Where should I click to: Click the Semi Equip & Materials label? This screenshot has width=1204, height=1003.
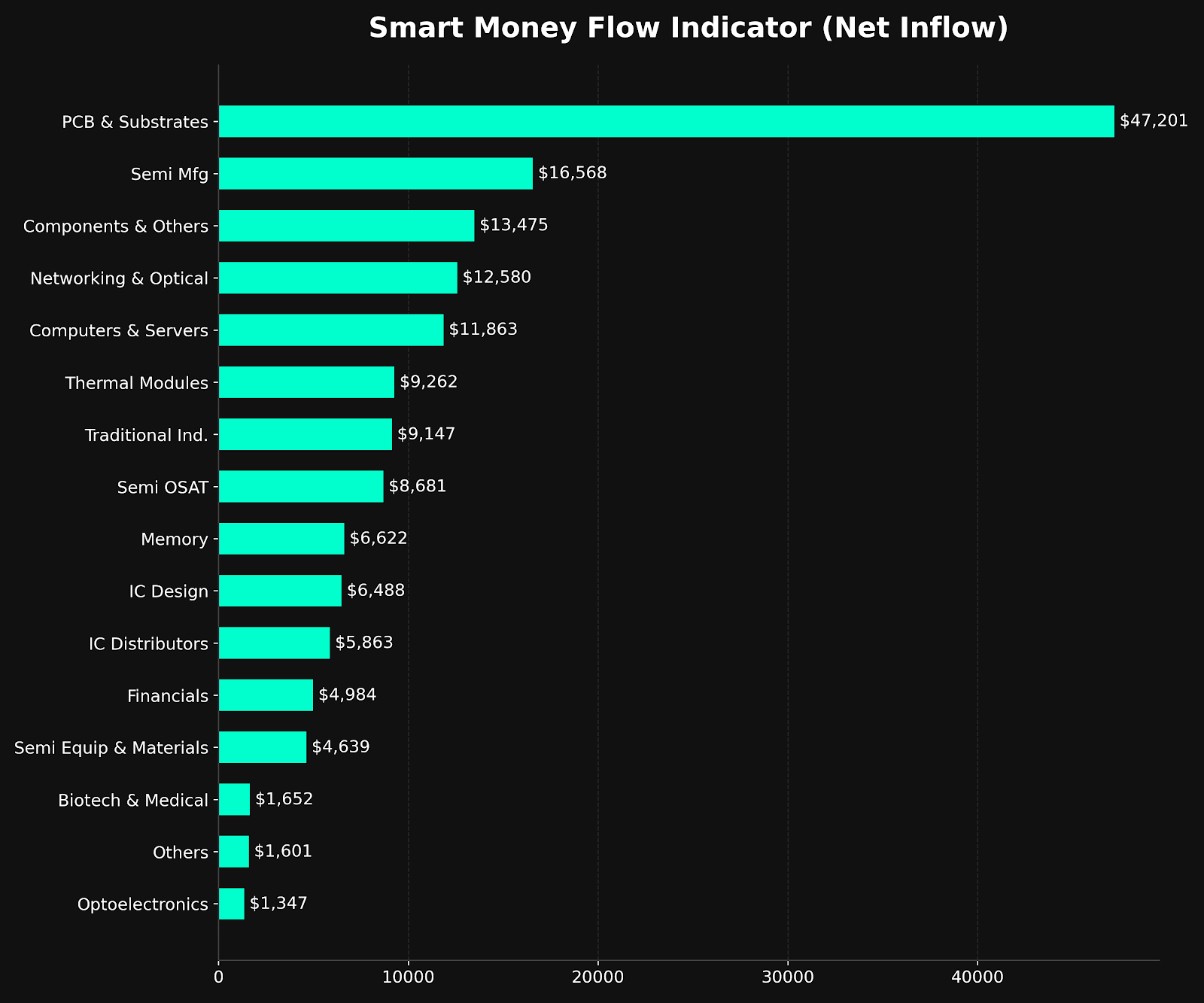pos(111,748)
